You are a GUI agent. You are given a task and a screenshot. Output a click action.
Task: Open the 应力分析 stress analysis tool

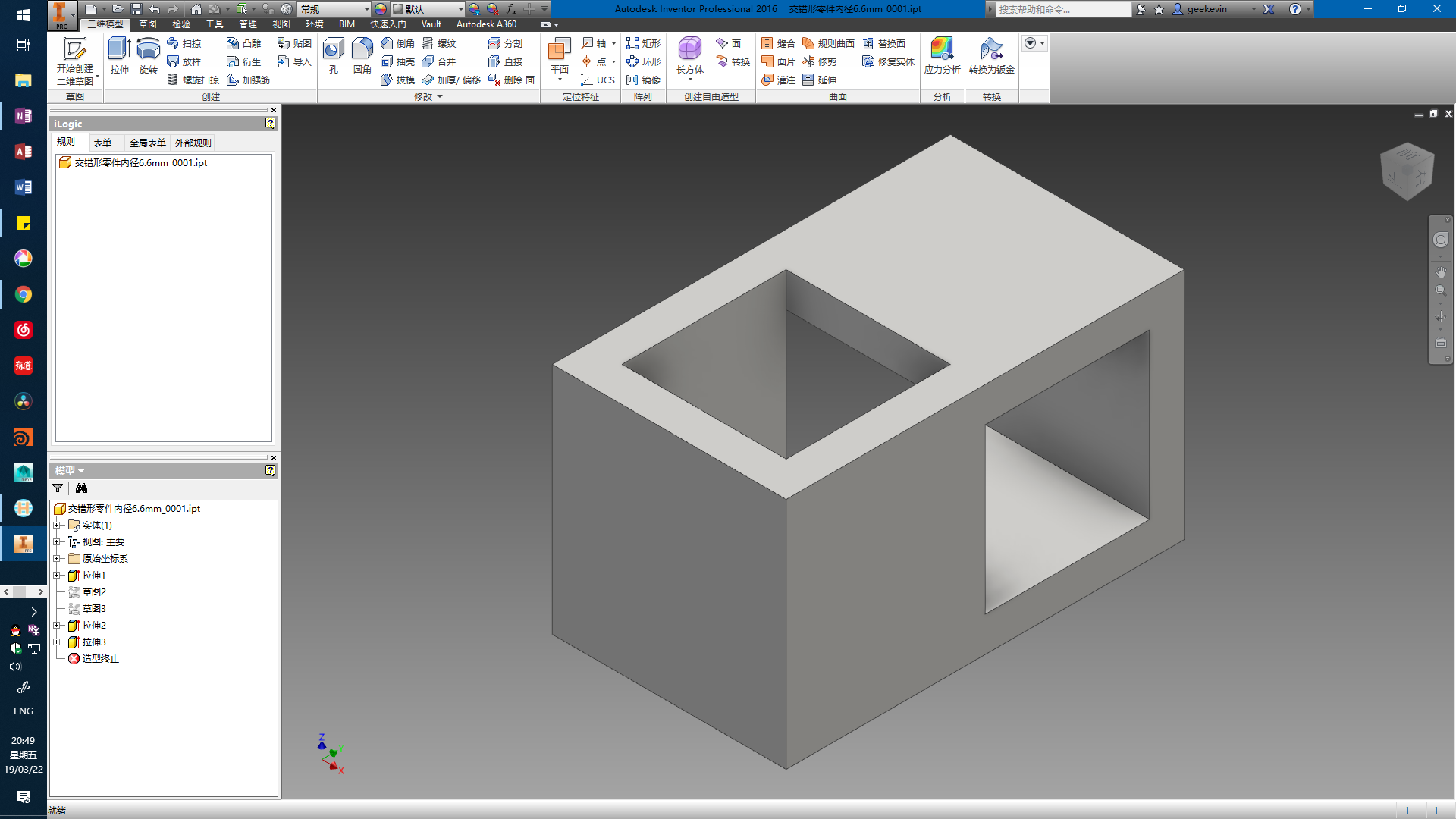(942, 50)
